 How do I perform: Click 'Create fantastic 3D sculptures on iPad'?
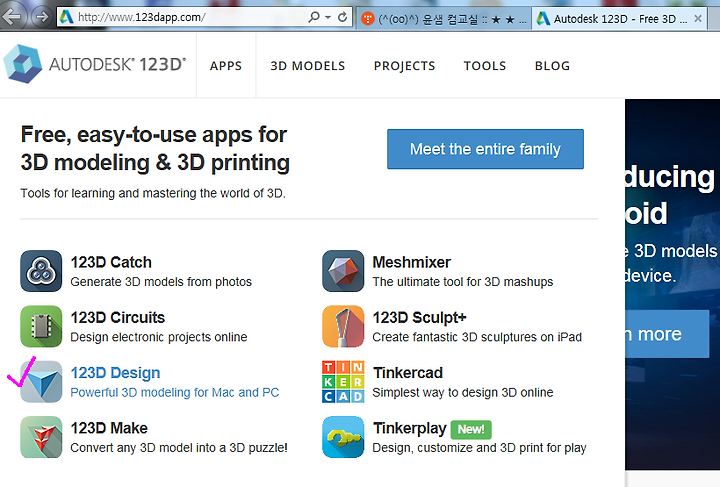pos(477,337)
